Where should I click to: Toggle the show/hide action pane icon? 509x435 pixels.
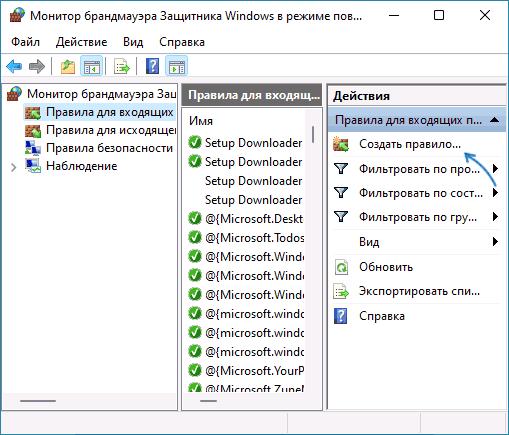coord(176,66)
